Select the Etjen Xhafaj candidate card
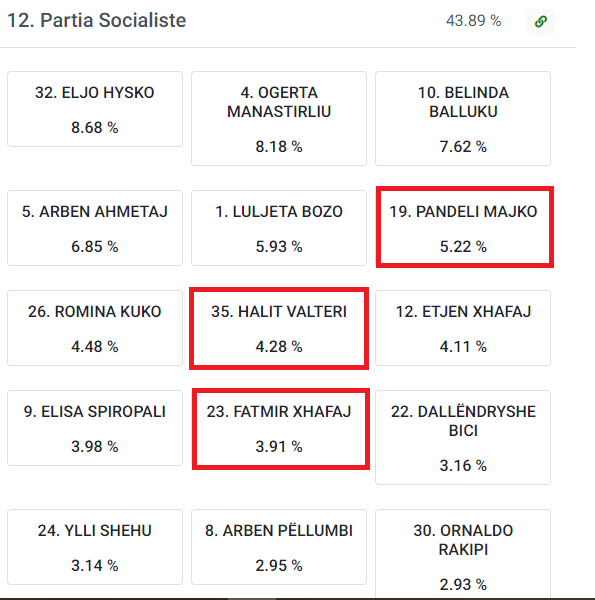The width and height of the screenshot is (595, 600). (x=463, y=328)
